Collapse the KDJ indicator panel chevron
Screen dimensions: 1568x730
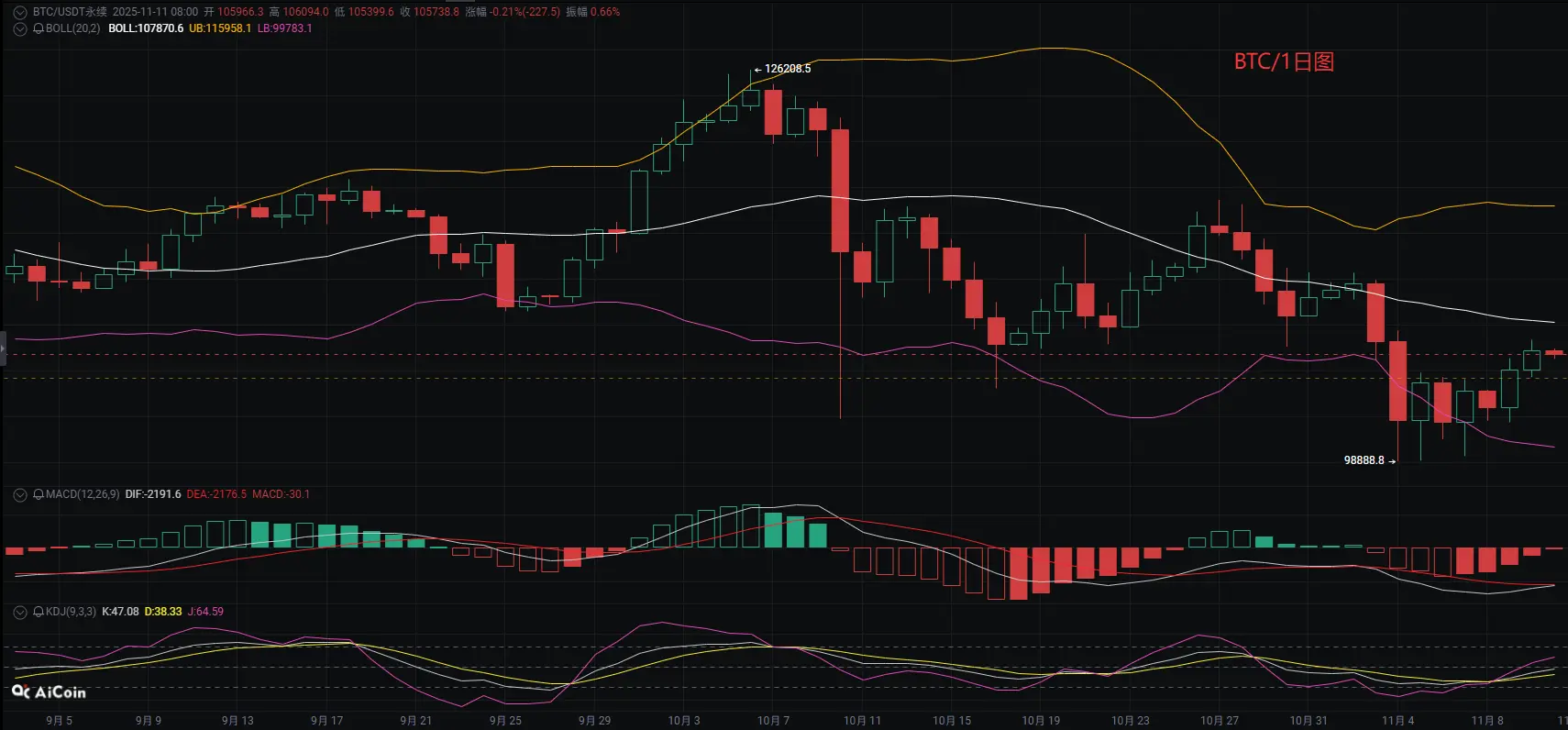20,612
